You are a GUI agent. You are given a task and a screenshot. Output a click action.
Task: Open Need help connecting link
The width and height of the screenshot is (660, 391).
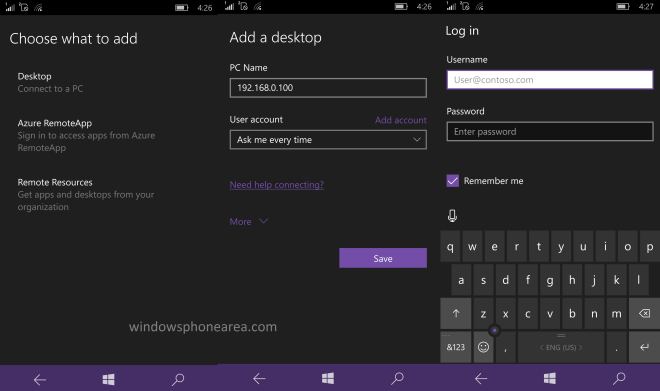(277, 185)
